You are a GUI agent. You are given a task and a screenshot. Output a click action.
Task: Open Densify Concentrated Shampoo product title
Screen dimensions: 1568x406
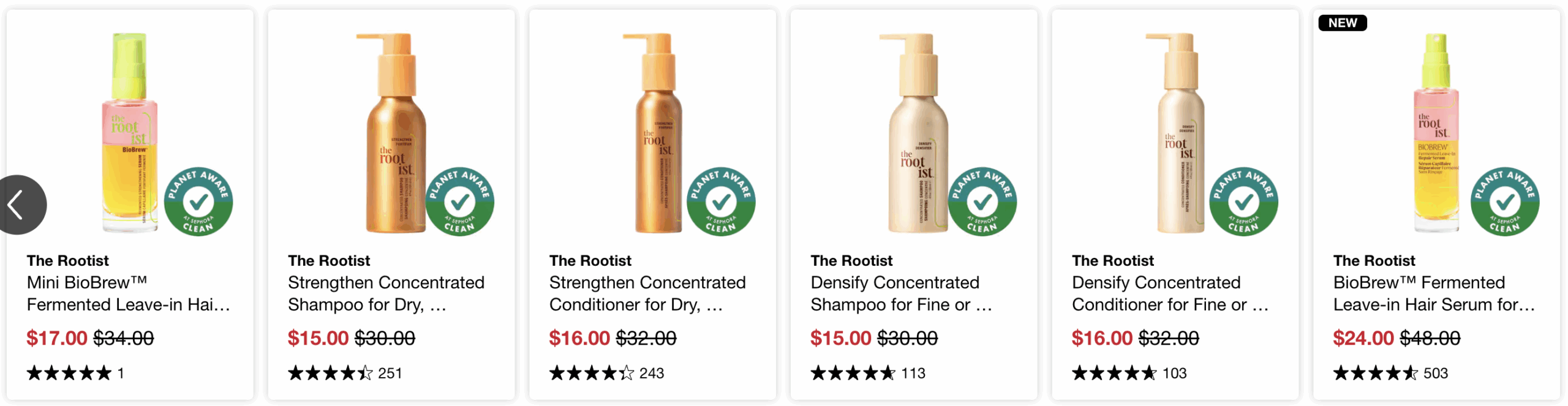902,293
